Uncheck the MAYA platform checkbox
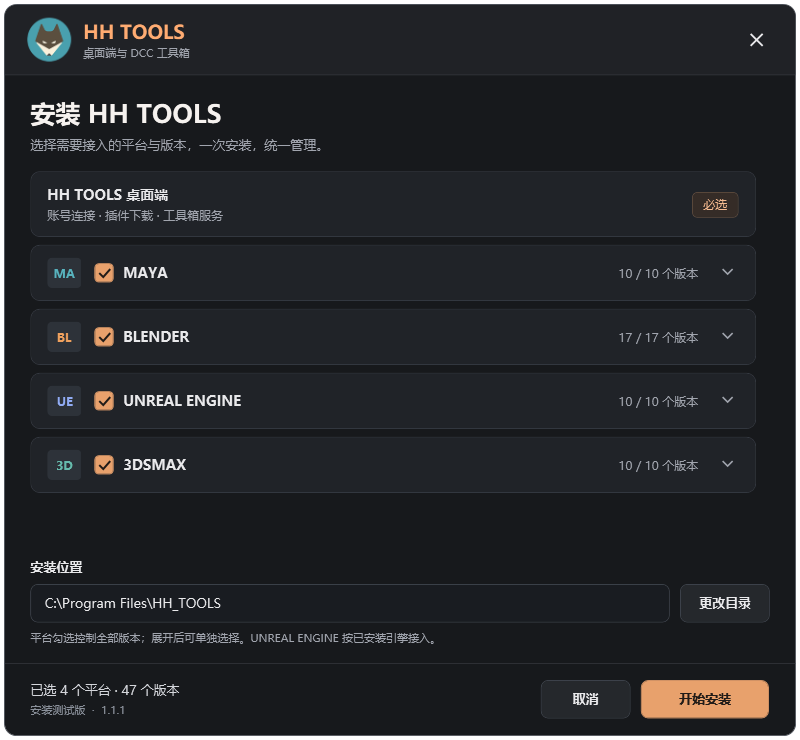Viewport: 800px width, 740px height. click(104, 273)
